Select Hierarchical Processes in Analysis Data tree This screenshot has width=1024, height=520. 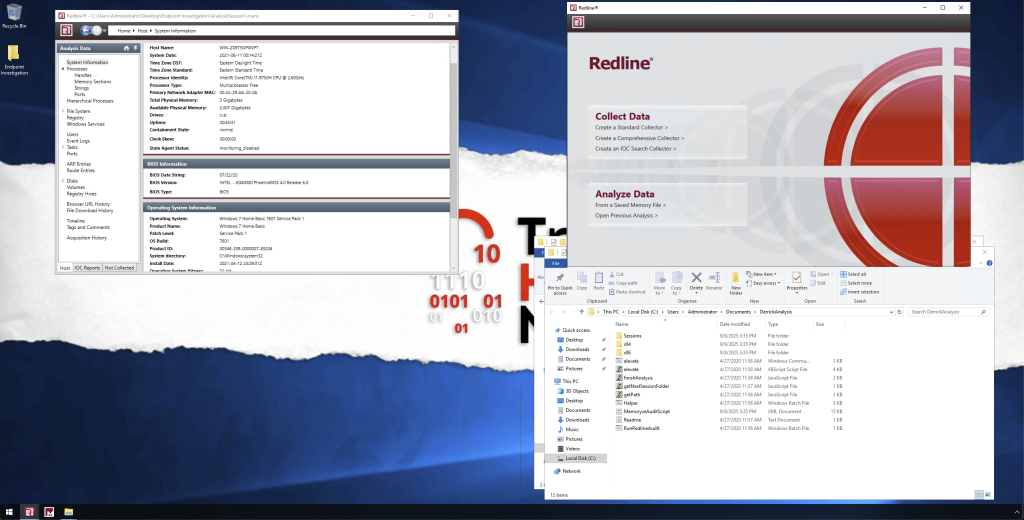pyautogui.click(x=90, y=101)
